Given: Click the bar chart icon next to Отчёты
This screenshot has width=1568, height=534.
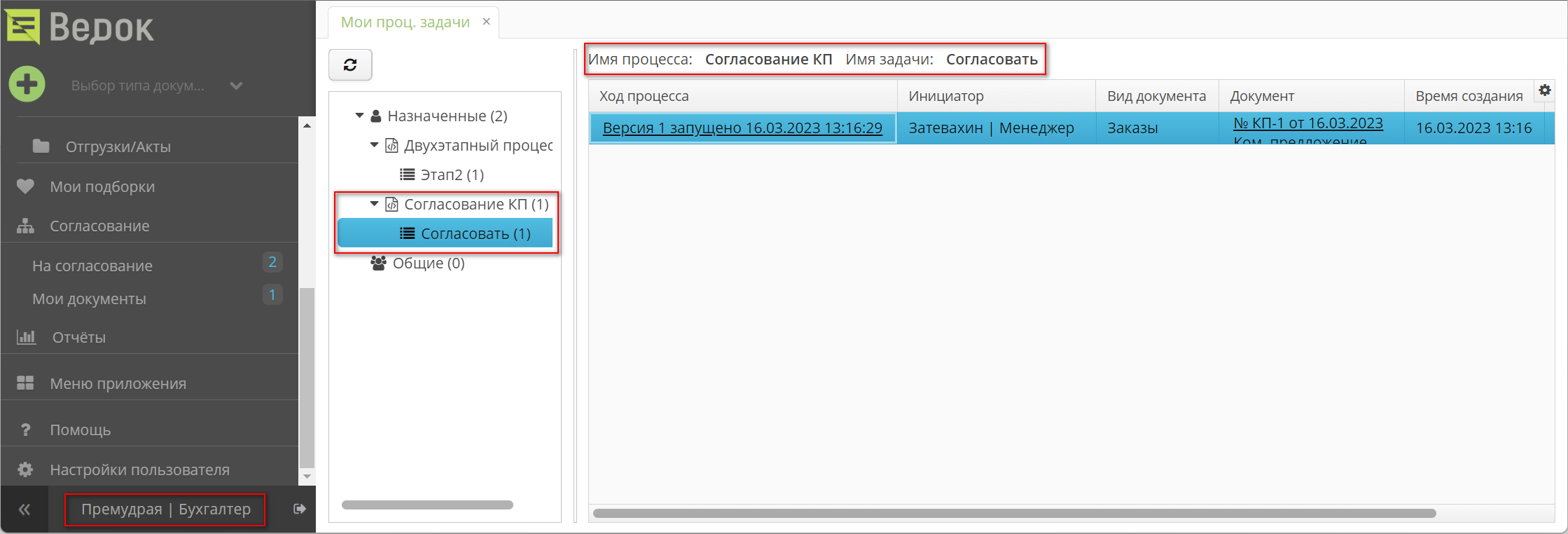Looking at the screenshot, I should coord(27,337).
